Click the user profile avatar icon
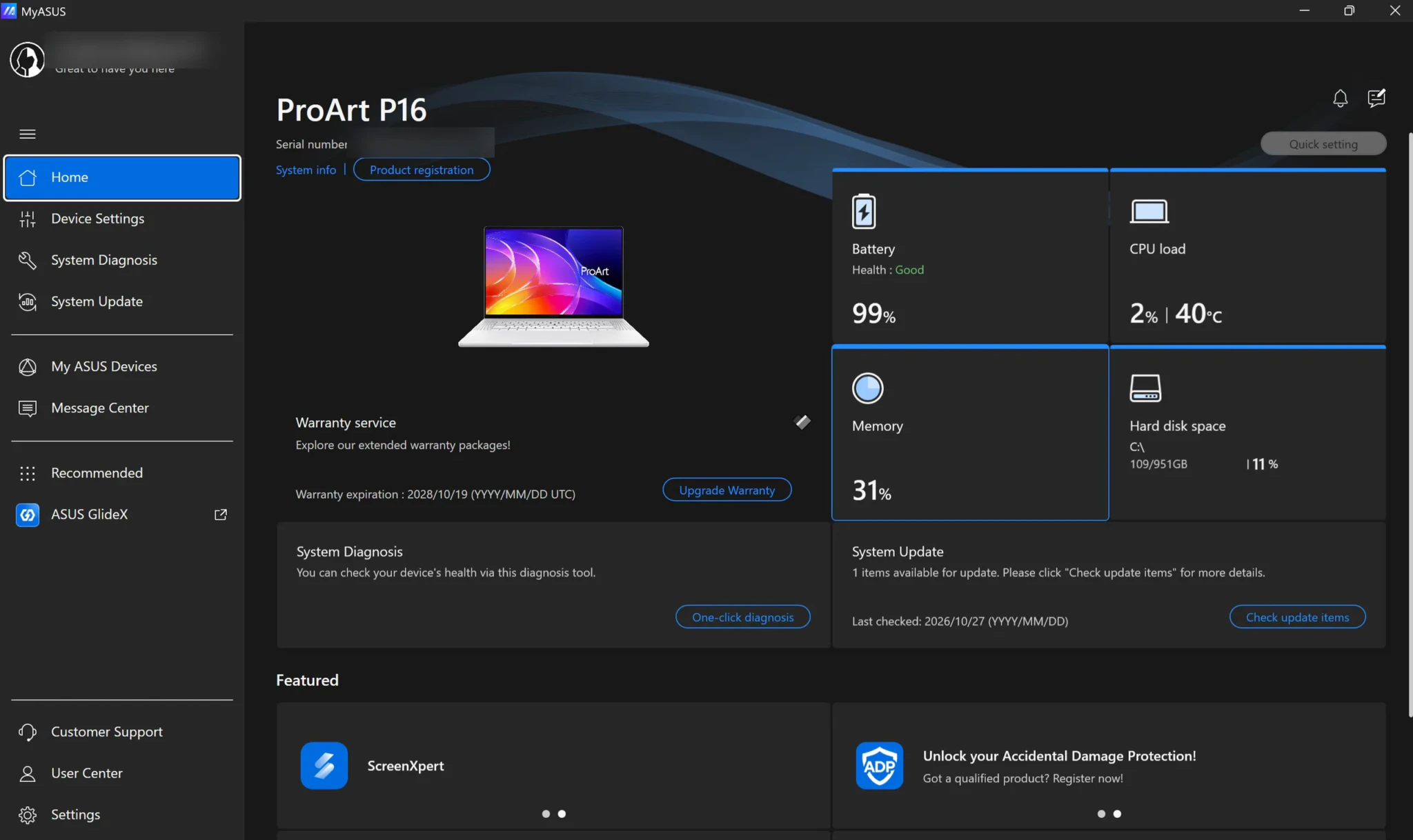Viewport: 1413px width, 840px height. [28, 59]
